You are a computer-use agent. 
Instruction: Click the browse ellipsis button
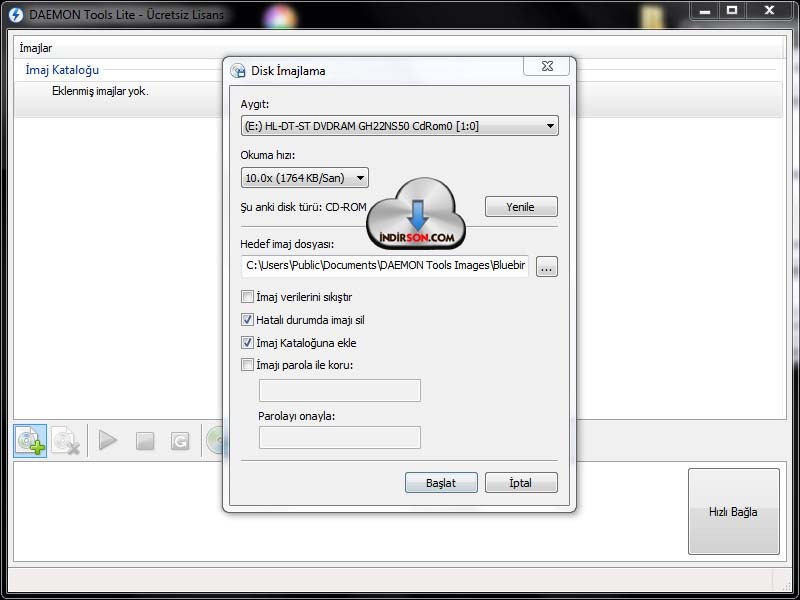(546, 267)
